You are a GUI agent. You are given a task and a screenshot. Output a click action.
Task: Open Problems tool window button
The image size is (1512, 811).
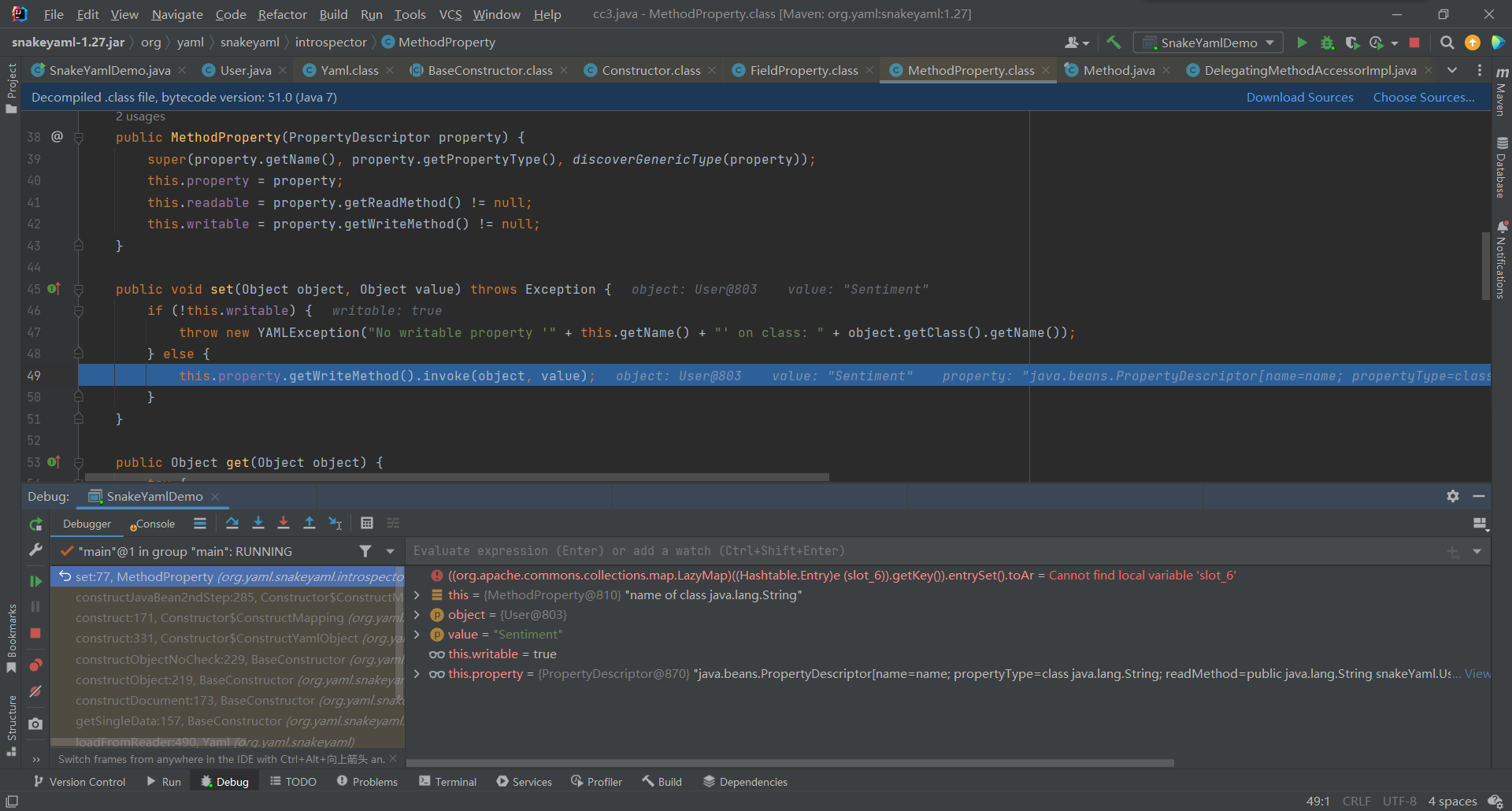[367, 781]
